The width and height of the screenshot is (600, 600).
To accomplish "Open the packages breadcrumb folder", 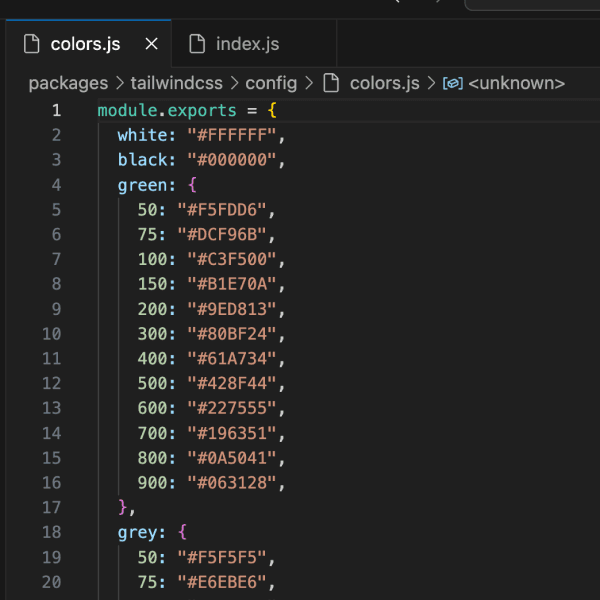I will coord(67,83).
